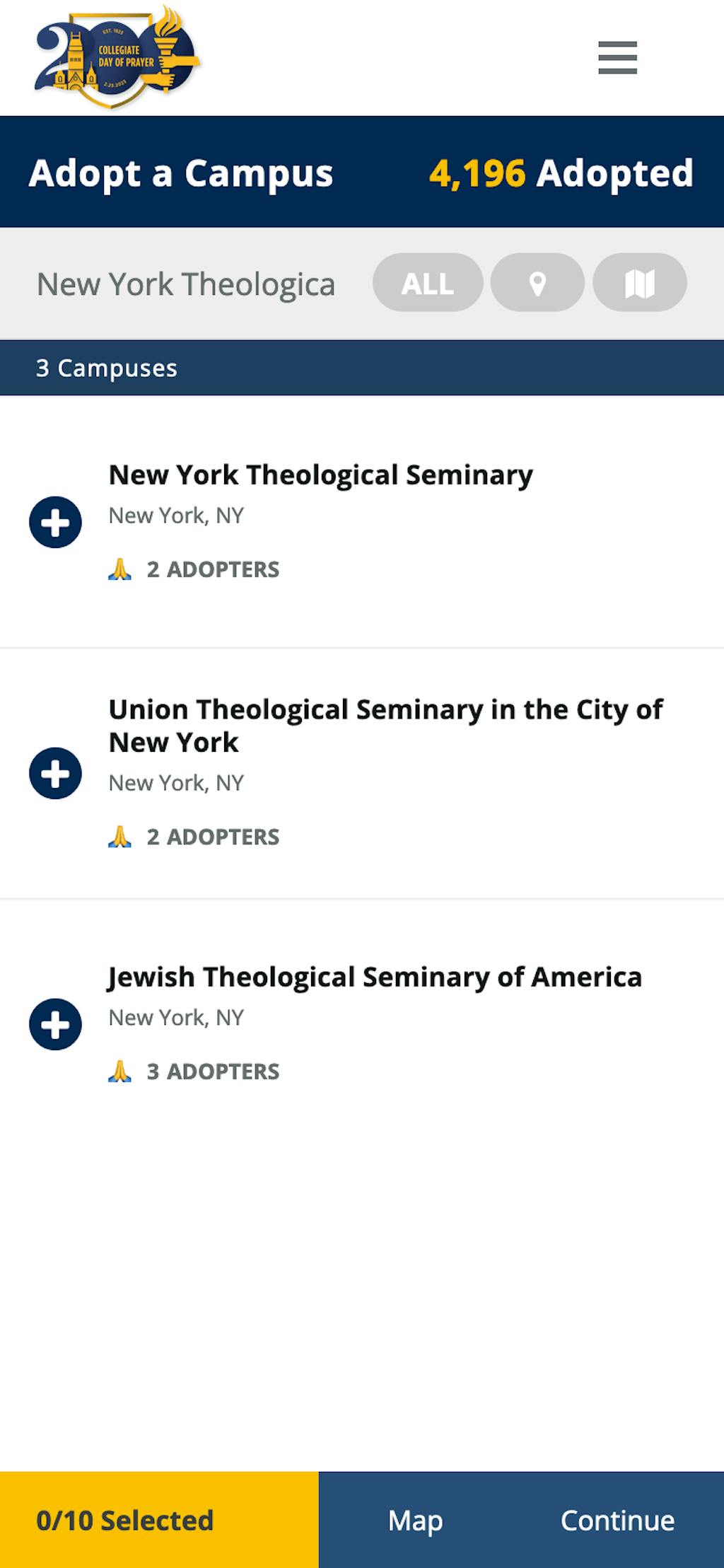Open Map from the bottom bar
Image resolution: width=724 pixels, height=1568 pixels.
(x=415, y=1521)
